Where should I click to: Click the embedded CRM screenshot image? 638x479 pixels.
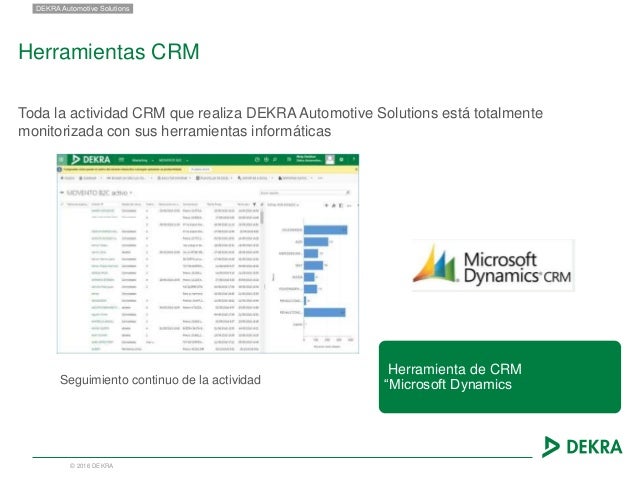click(x=208, y=254)
